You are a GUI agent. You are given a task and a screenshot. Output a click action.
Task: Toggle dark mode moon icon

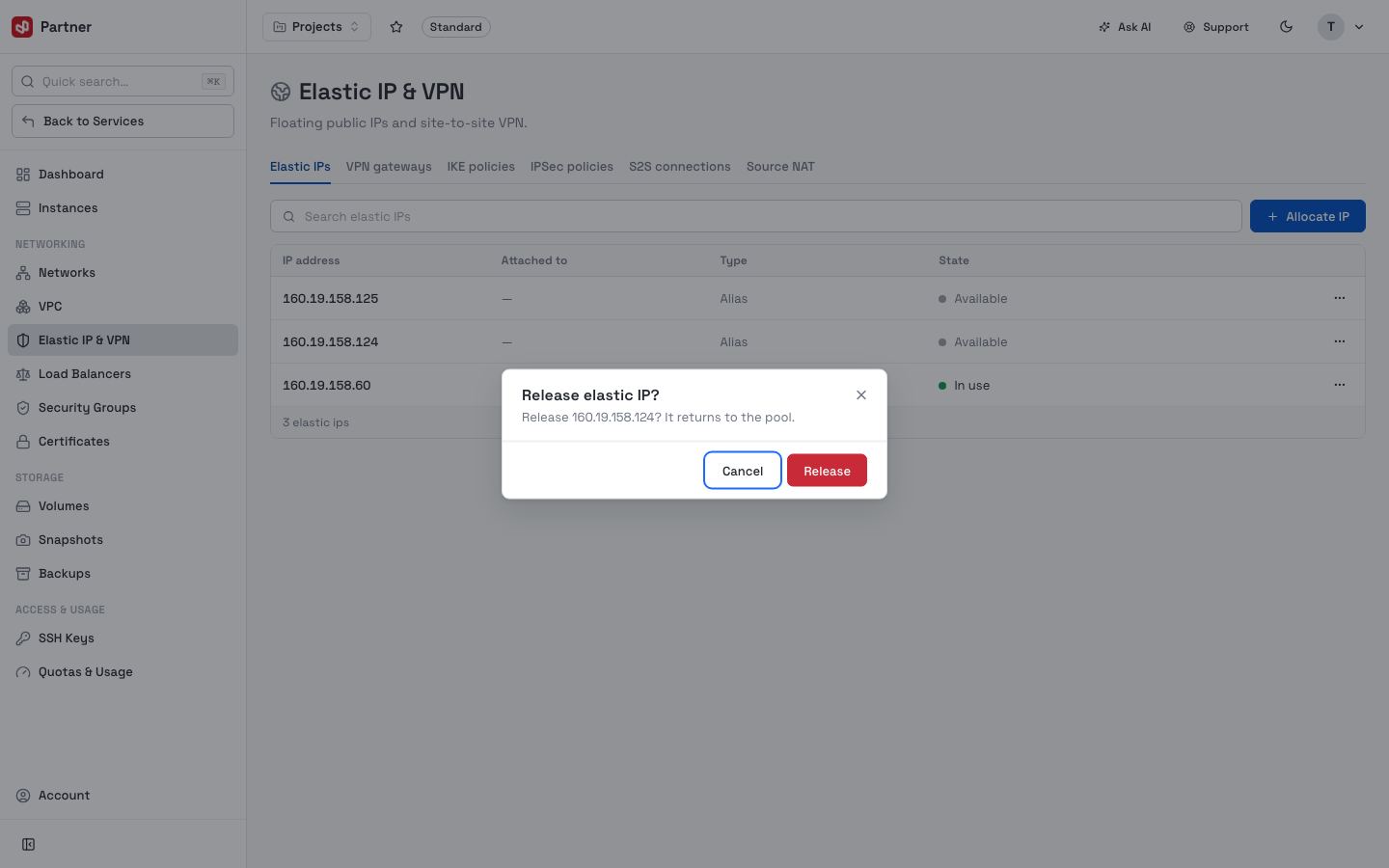pyautogui.click(x=1286, y=27)
